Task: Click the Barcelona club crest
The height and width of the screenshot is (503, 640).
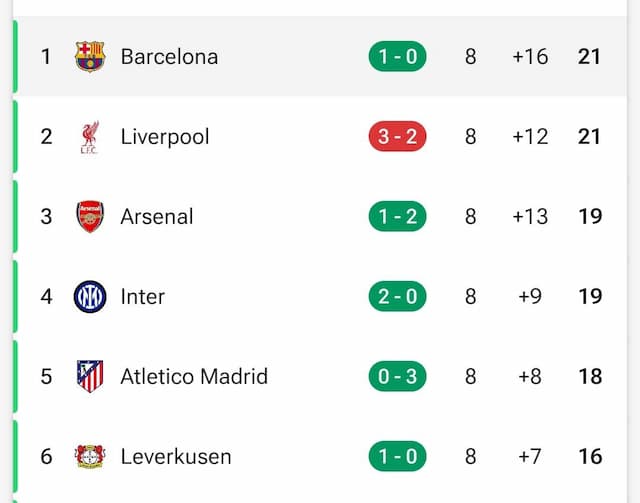Action: coord(90,56)
